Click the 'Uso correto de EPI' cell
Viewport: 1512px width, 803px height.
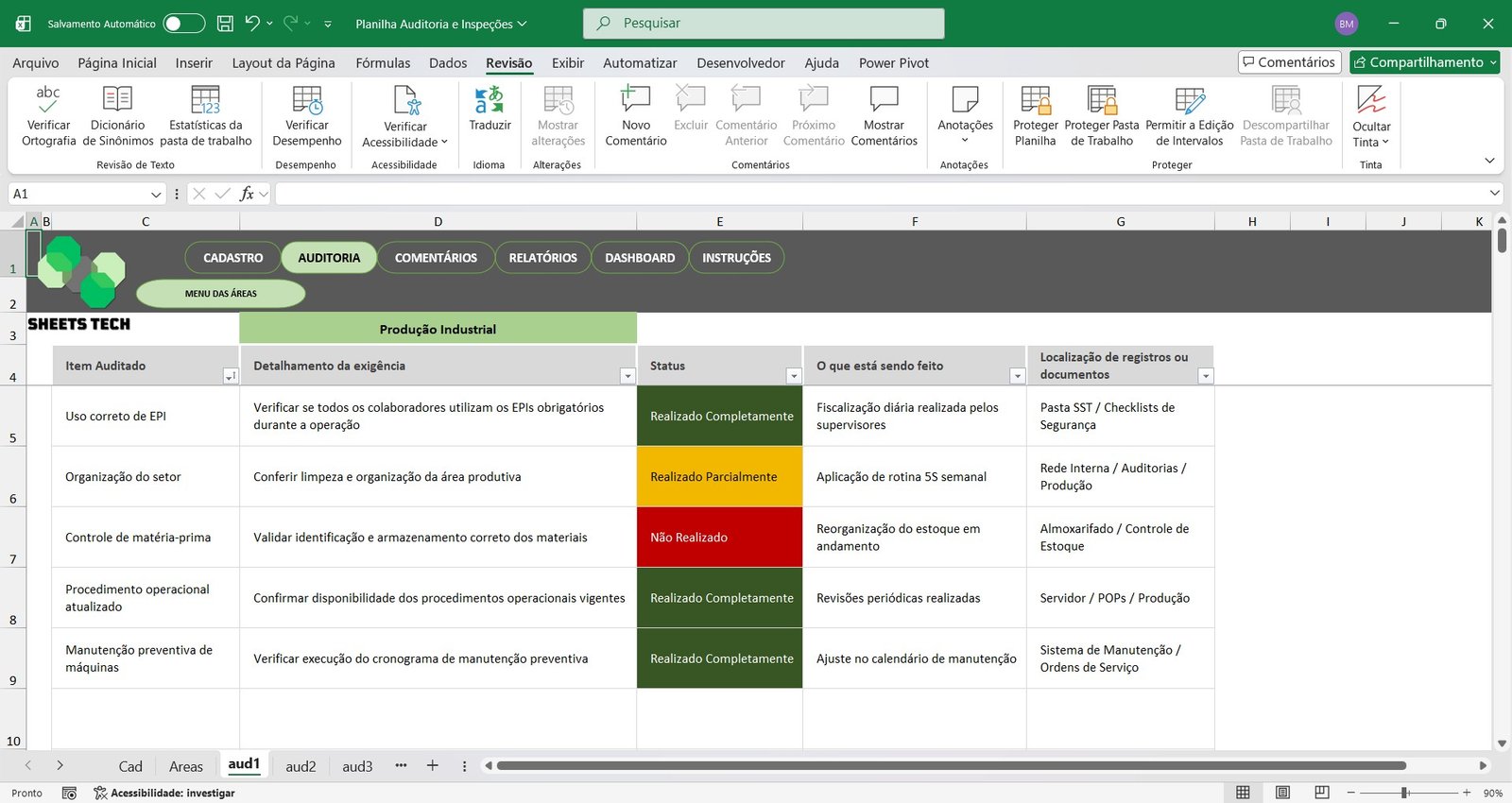point(146,417)
